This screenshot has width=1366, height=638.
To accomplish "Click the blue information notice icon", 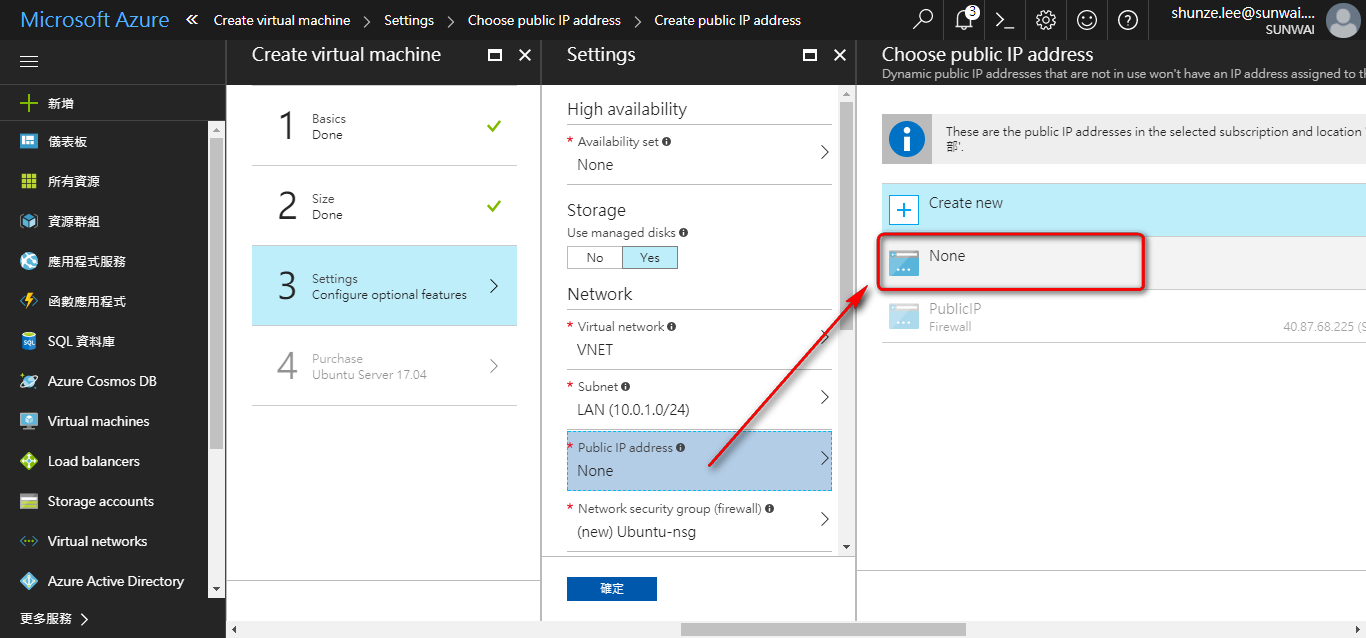I will [x=907, y=138].
